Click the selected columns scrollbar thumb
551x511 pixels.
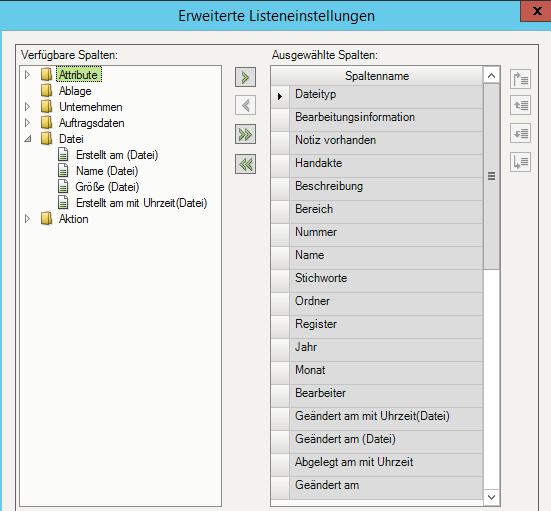(492, 176)
